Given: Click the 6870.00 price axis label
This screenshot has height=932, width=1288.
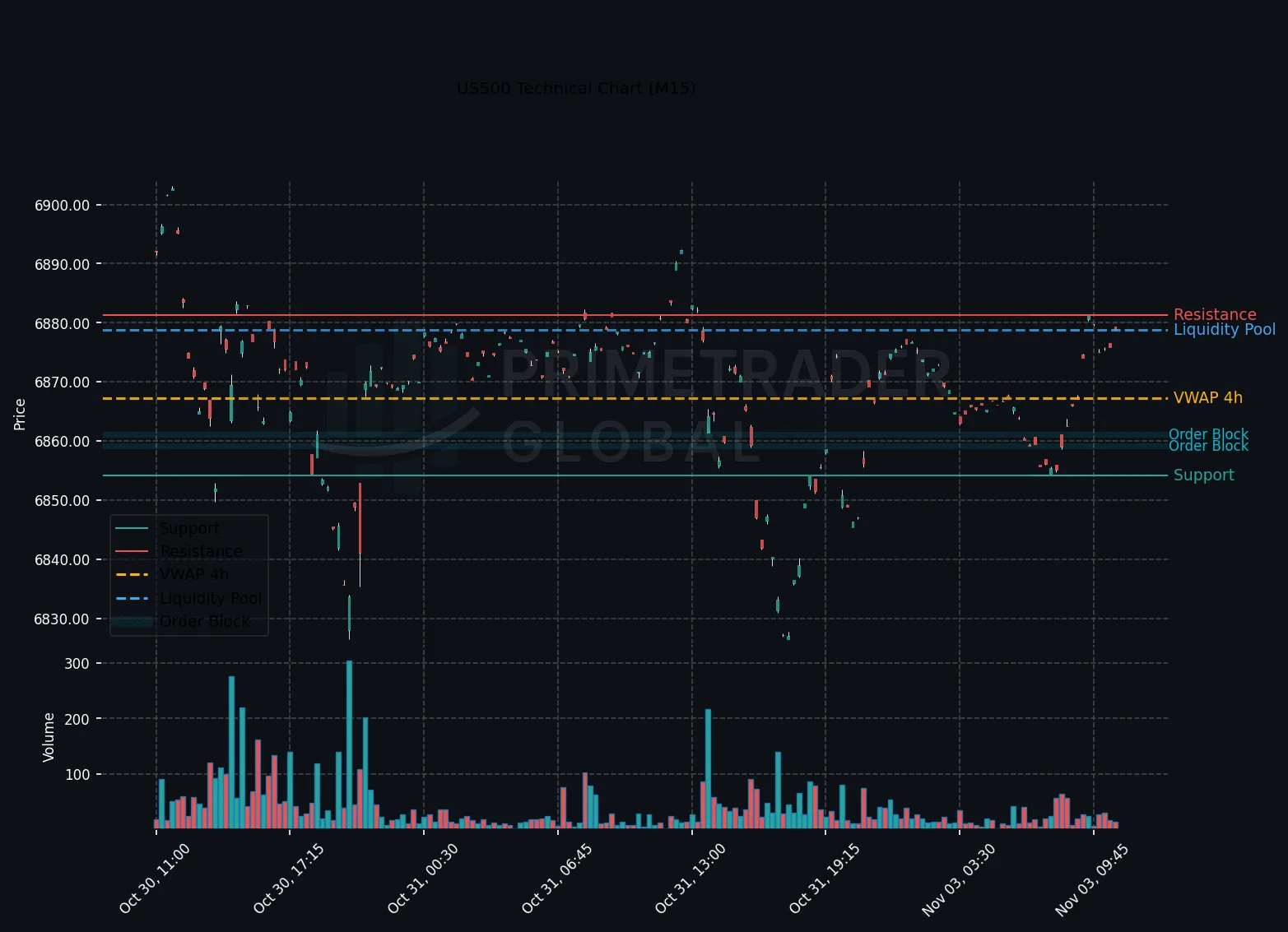Looking at the screenshot, I should coord(63,383).
